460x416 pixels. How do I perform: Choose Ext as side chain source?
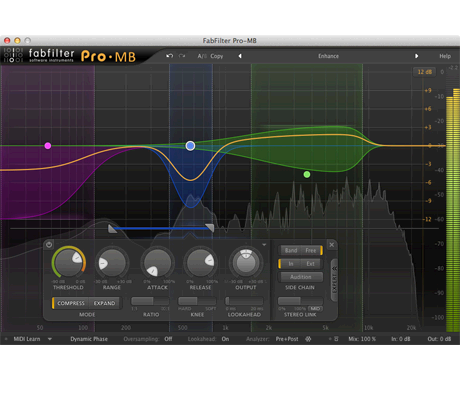311,264
